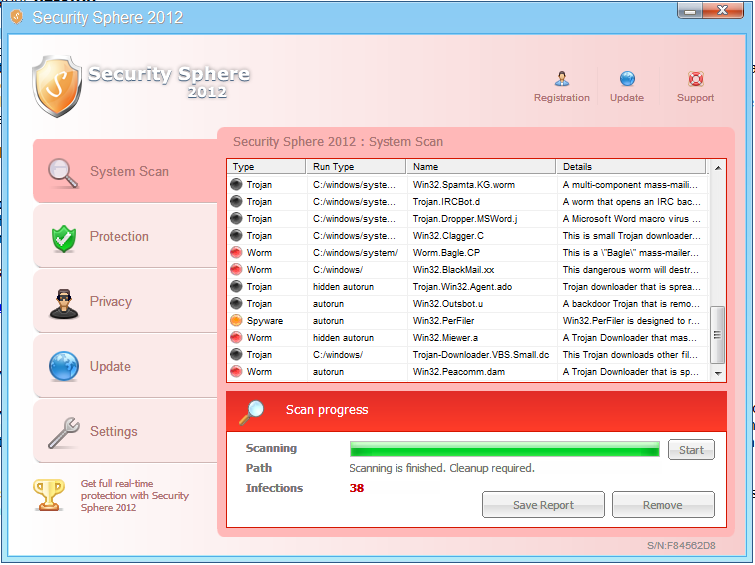Click the results list scrollbar thumb
755x565 pixels.
point(717,335)
